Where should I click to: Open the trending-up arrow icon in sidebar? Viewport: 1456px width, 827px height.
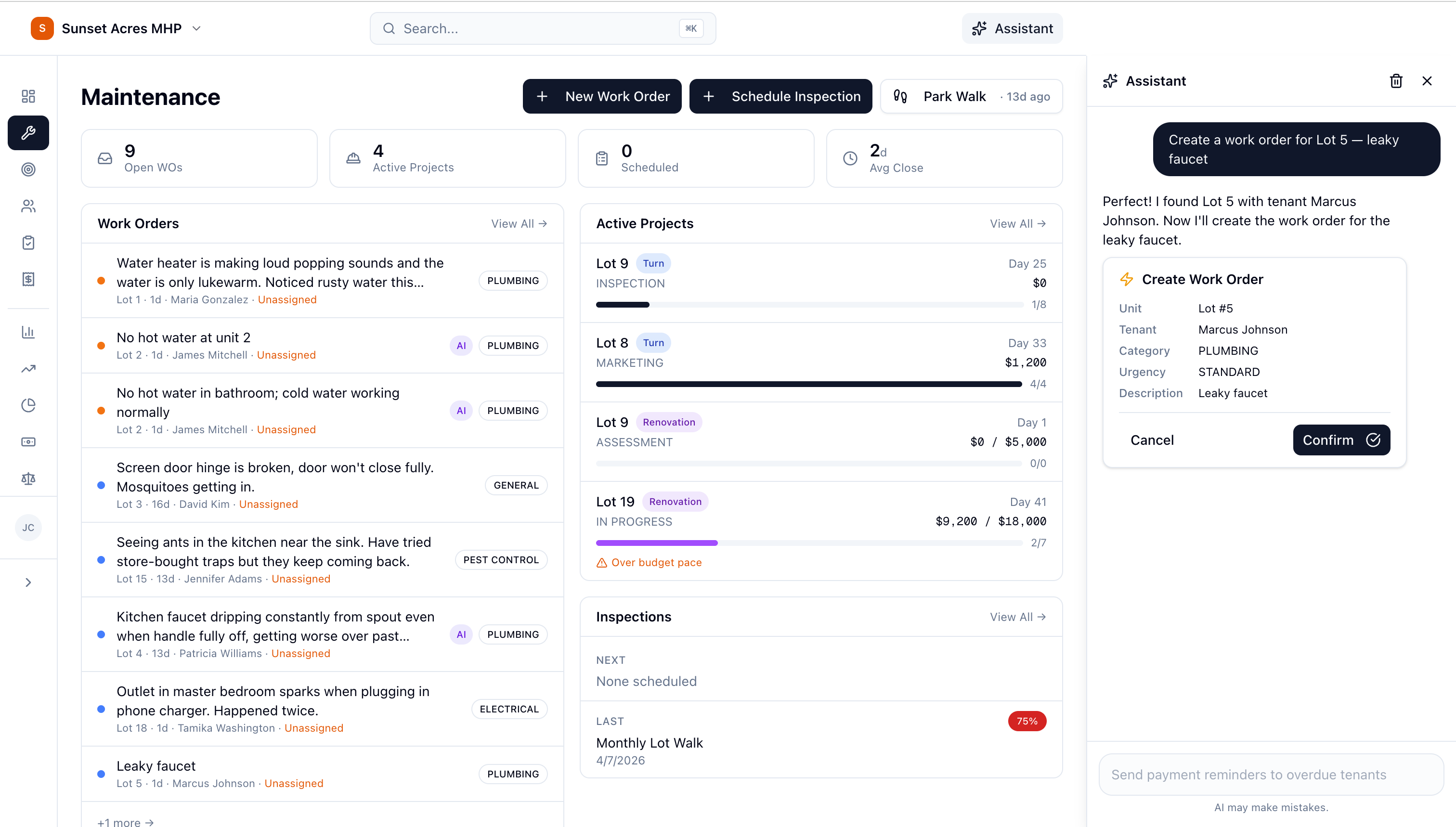(28, 369)
